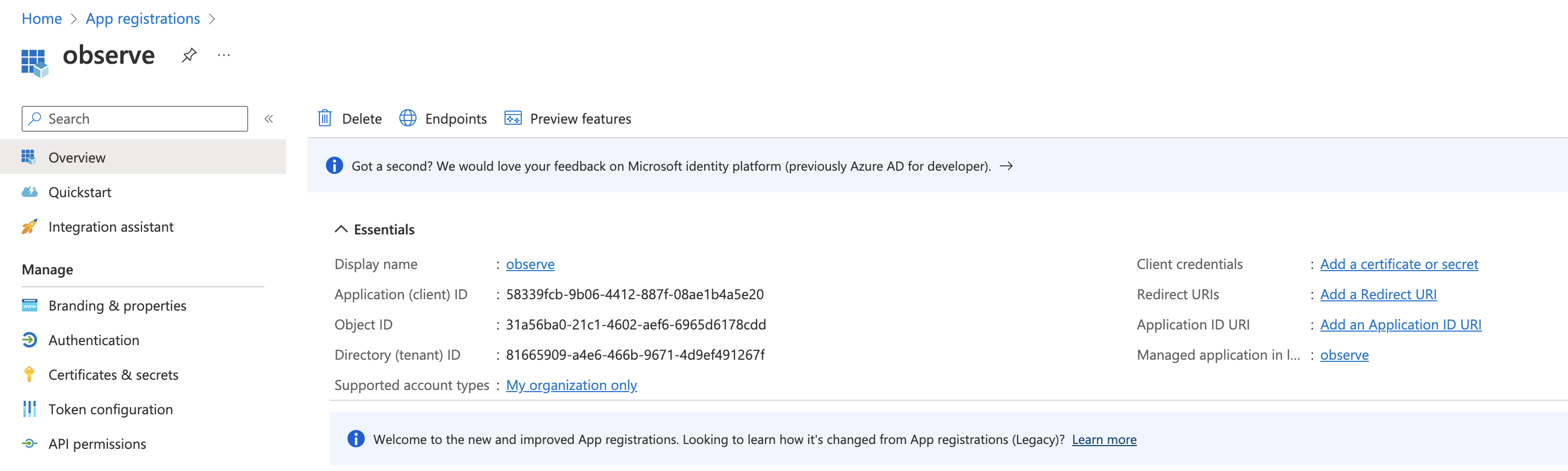Collapse the sidebar using double chevron
Screen dimensions: 1568x471
click(x=268, y=119)
